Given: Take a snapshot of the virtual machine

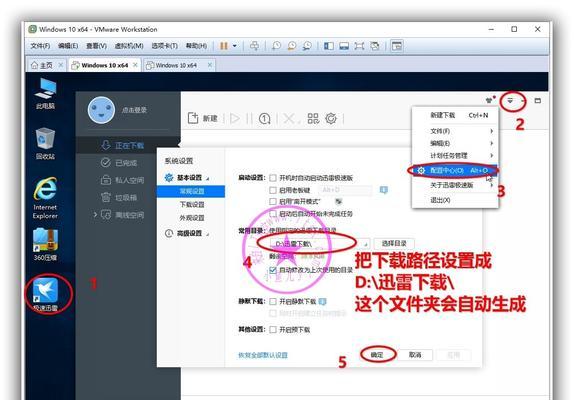Looking at the screenshot, I should (276, 46).
